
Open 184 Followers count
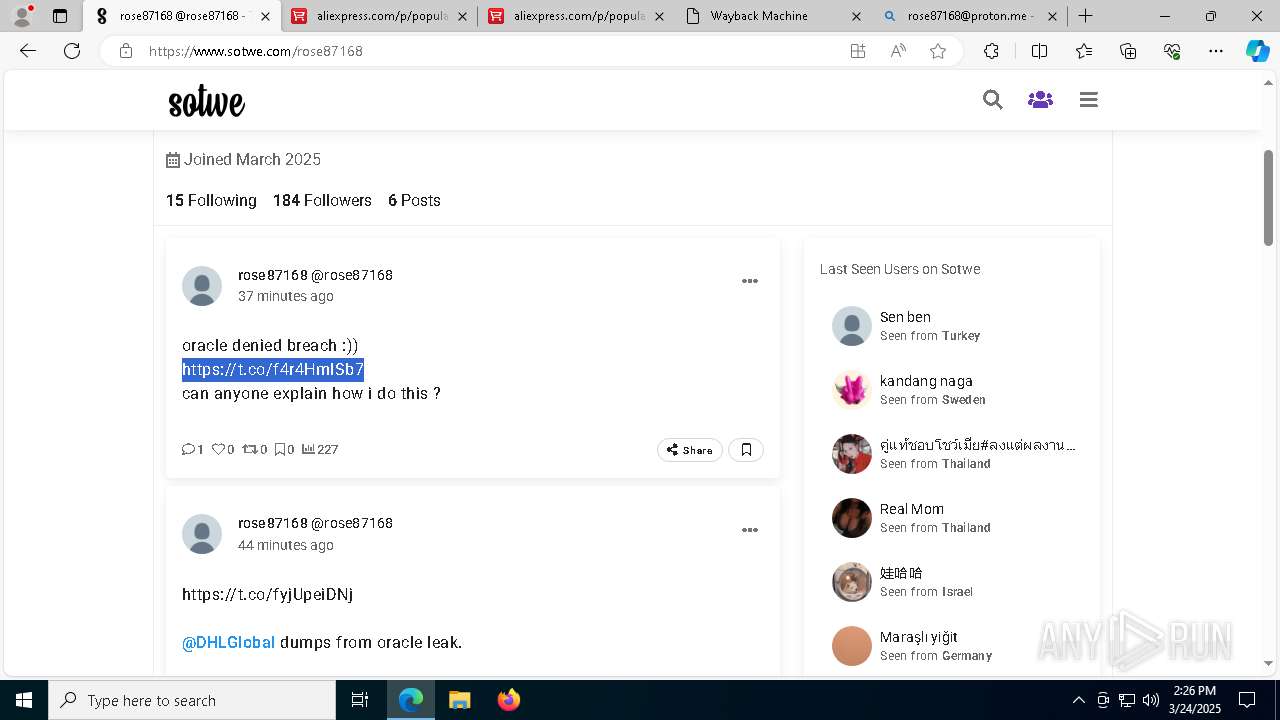coord(322,200)
